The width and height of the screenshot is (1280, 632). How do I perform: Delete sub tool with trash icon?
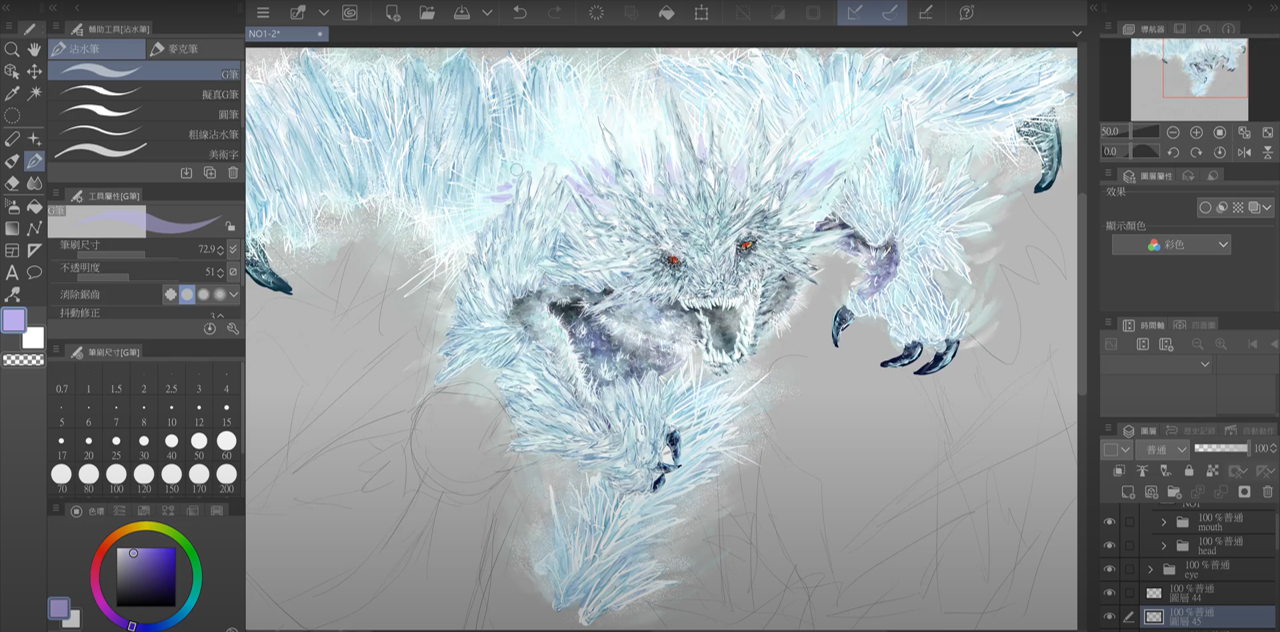click(x=233, y=172)
